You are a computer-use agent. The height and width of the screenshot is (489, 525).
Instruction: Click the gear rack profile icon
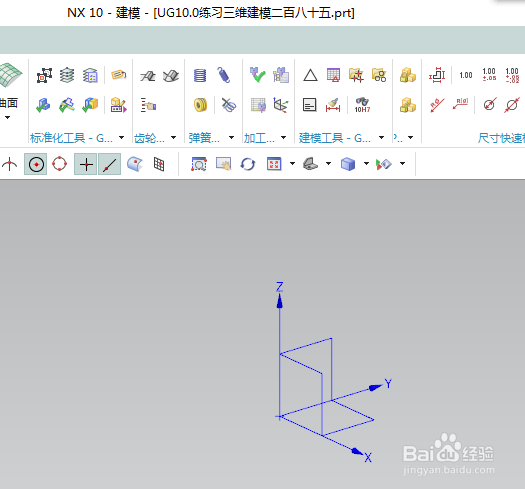point(148,76)
